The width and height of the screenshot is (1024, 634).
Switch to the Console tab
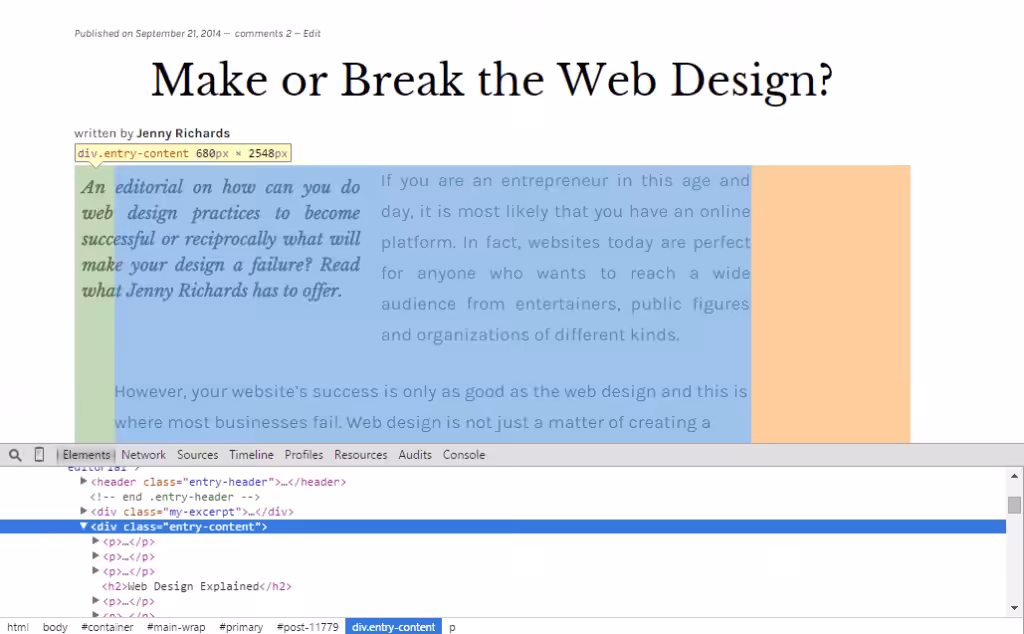coord(464,455)
